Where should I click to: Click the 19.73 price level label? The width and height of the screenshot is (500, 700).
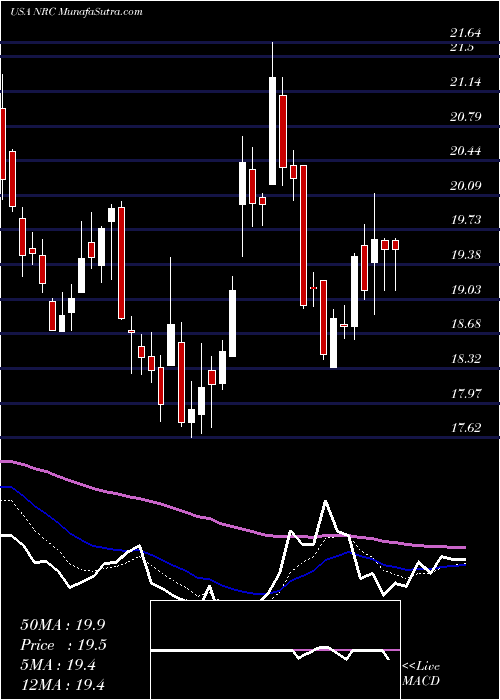click(466, 220)
